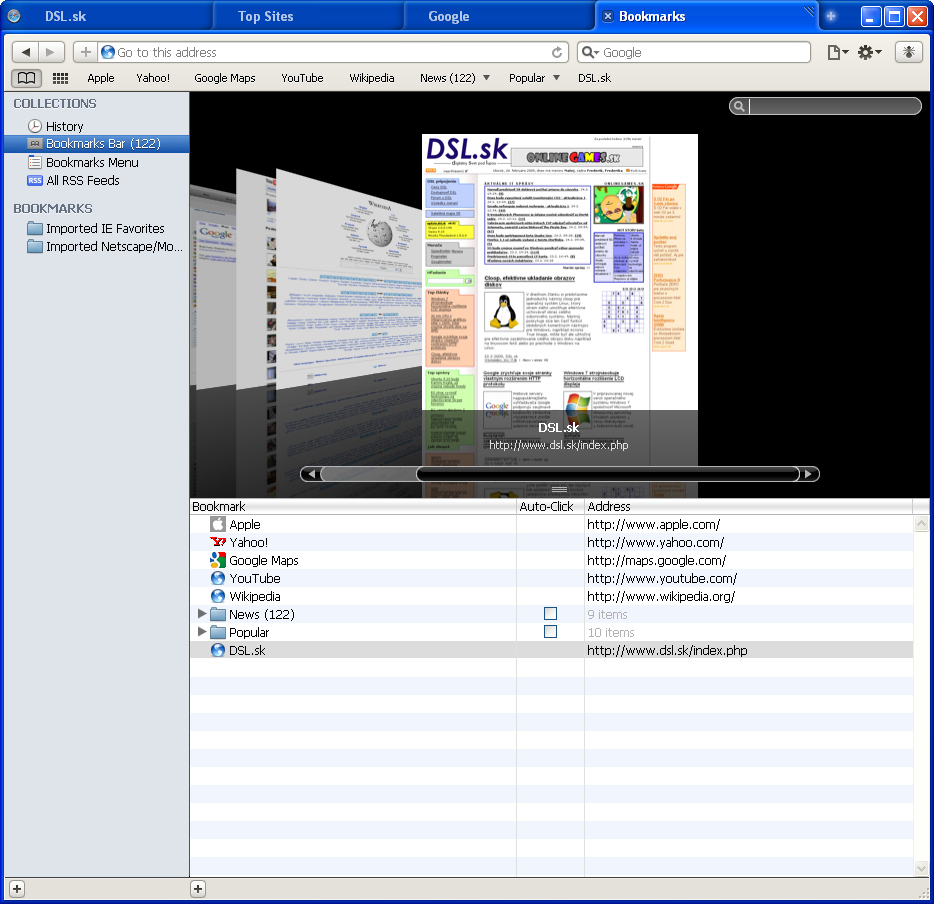Reload the page with the refresh icon
Viewport: 934px width, 904px height.
(x=557, y=52)
